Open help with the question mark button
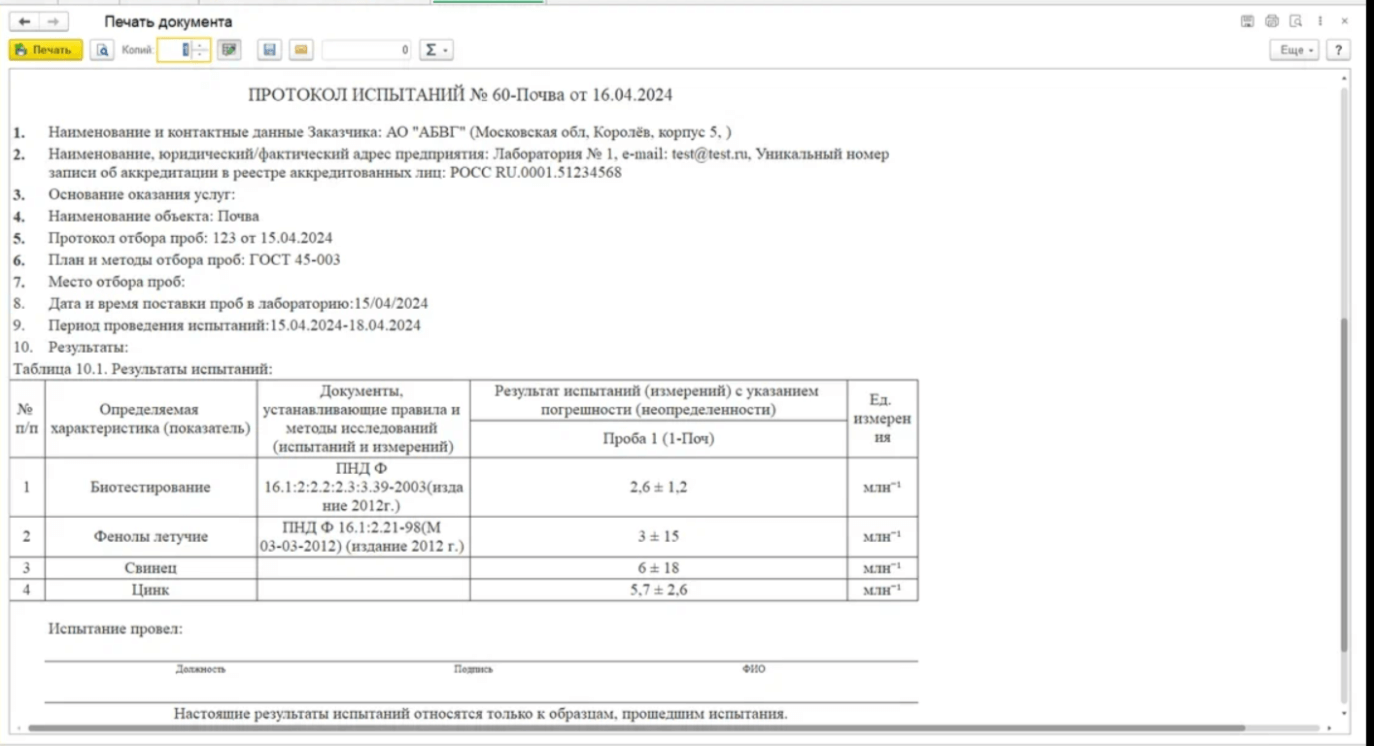Screen dimensions: 1374x746 (1338, 50)
